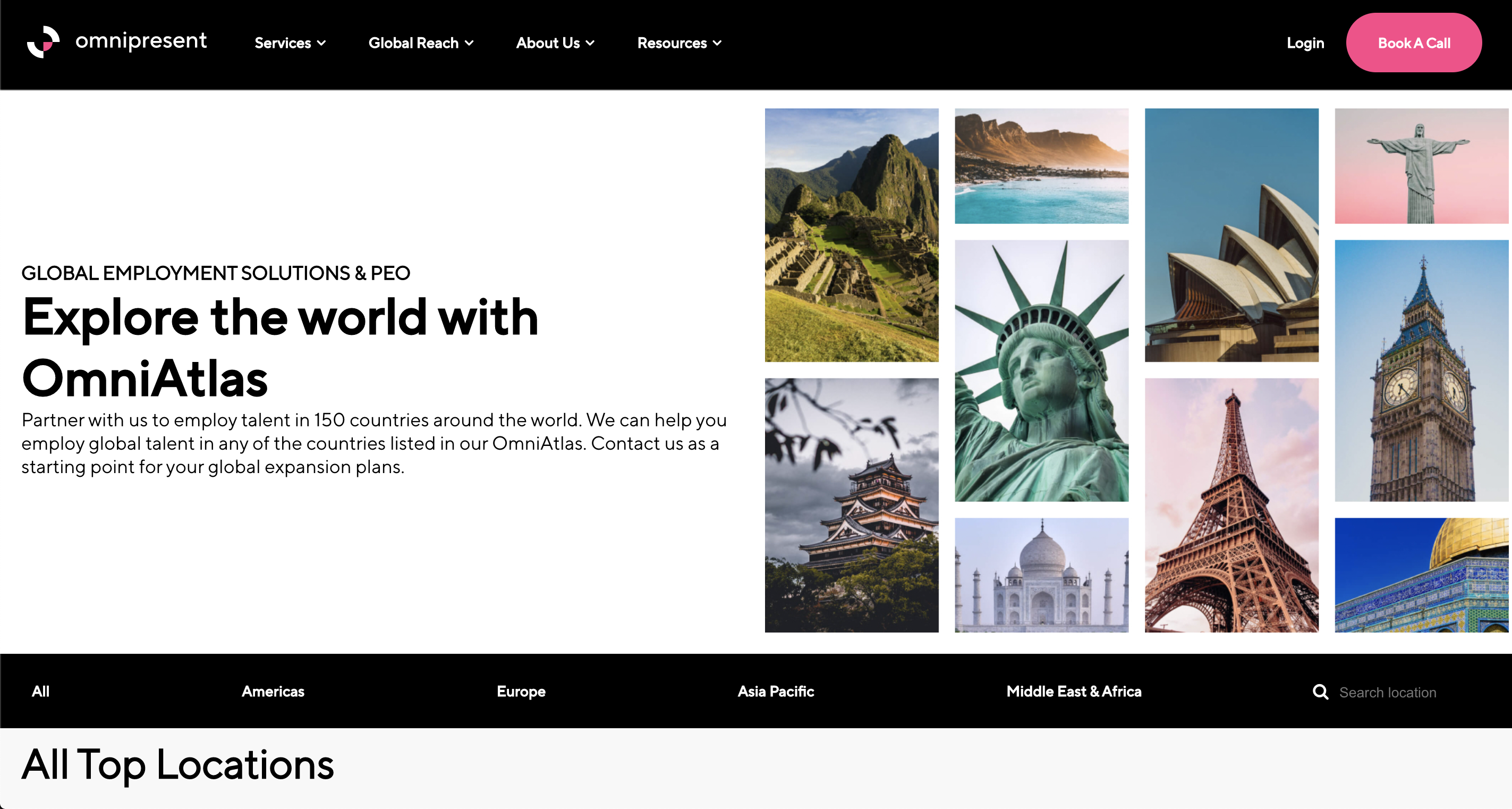
Task: Click the 'All Top Locations' heading
Action: pos(178,764)
